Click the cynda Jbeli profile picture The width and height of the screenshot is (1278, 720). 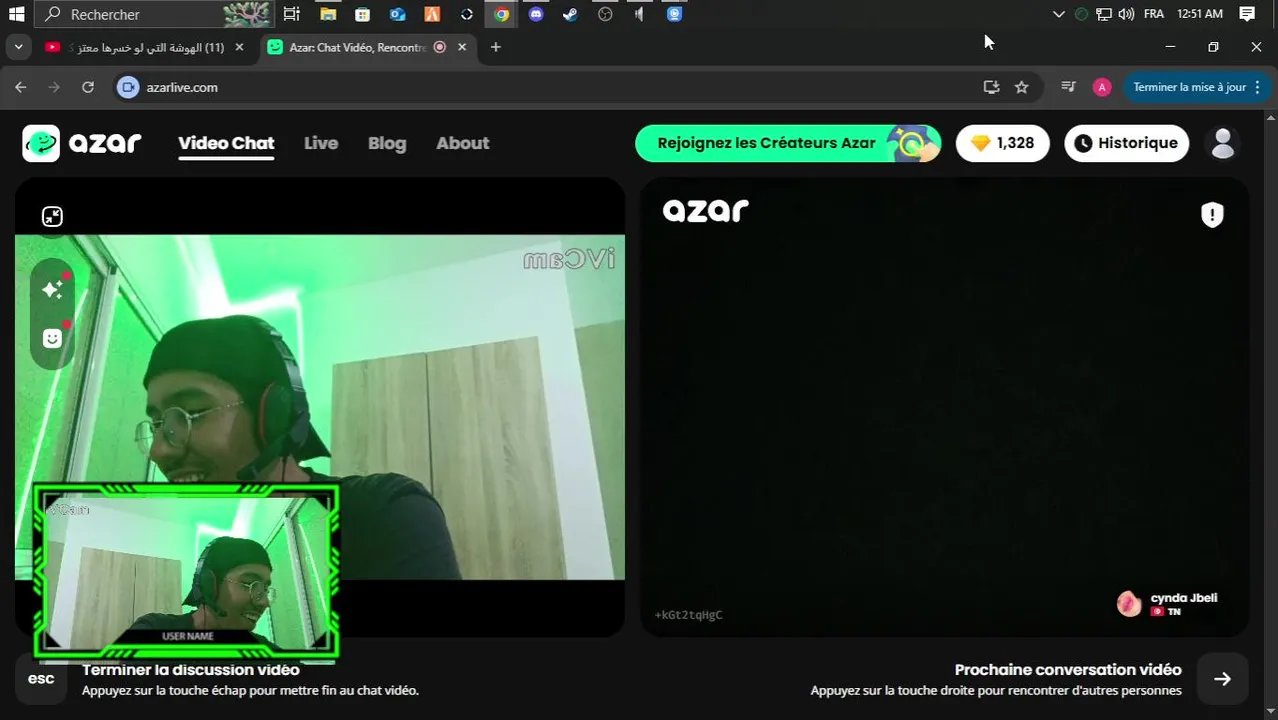pos(1129,603)
